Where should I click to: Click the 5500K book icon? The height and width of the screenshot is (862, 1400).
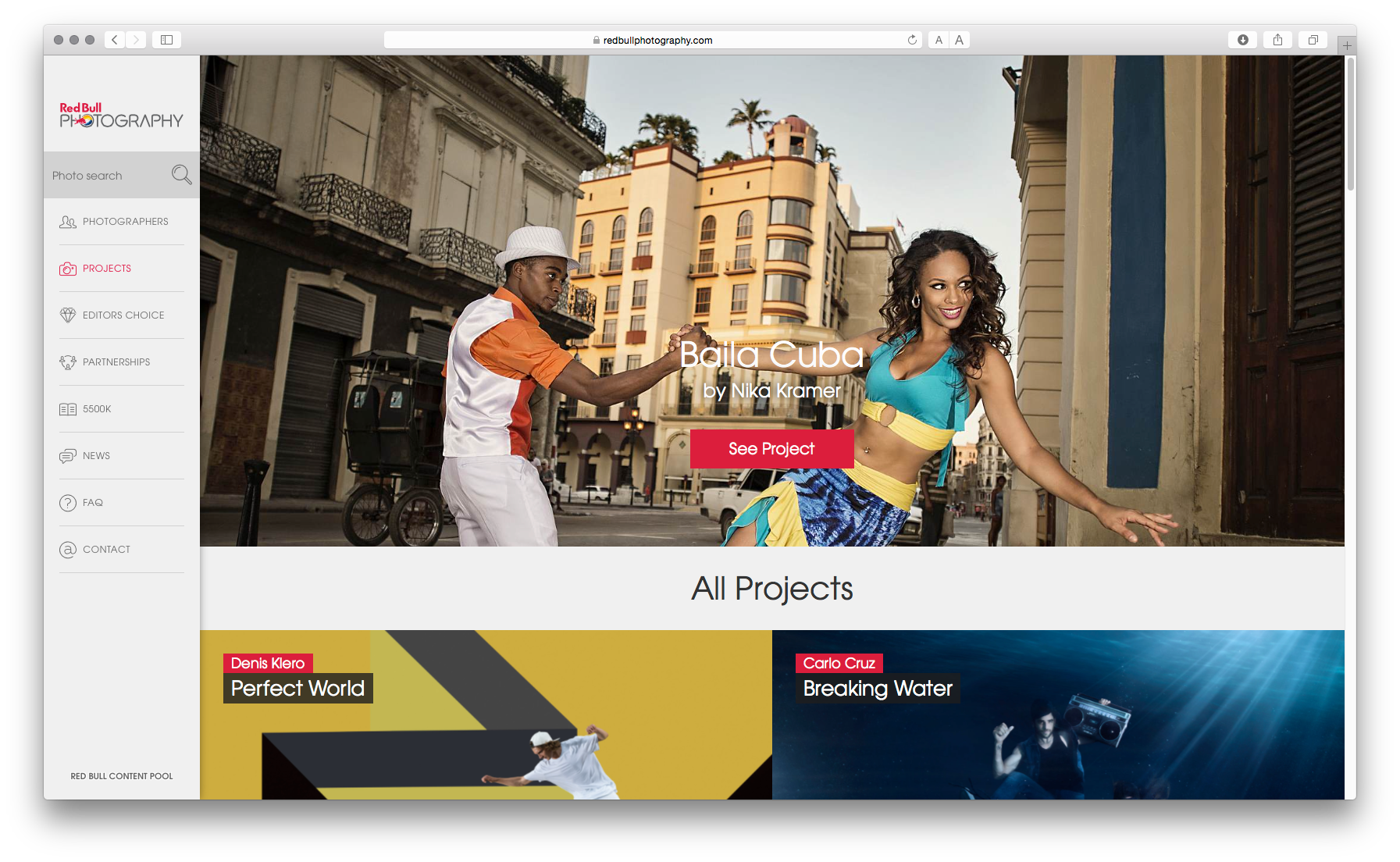coord(68,409)
